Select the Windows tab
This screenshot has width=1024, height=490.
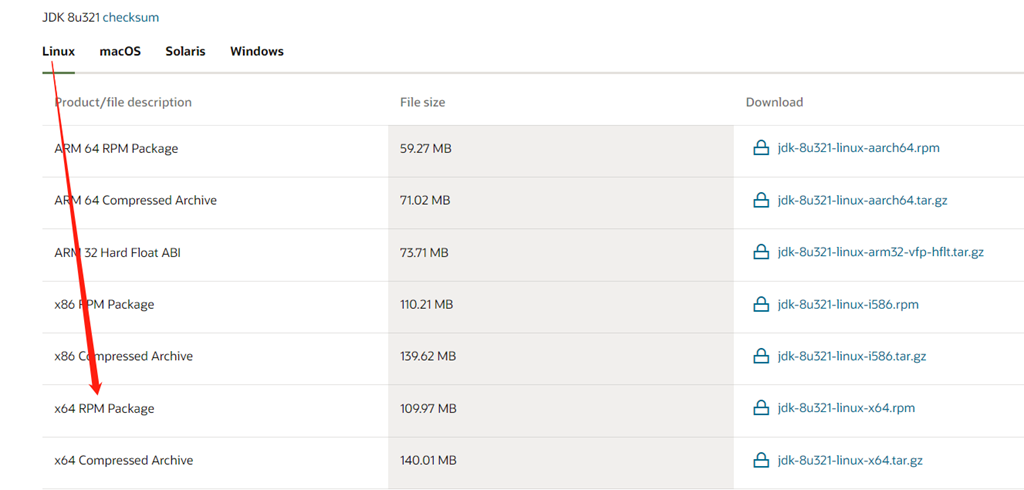pyautogui.click(x=257, y=51)
